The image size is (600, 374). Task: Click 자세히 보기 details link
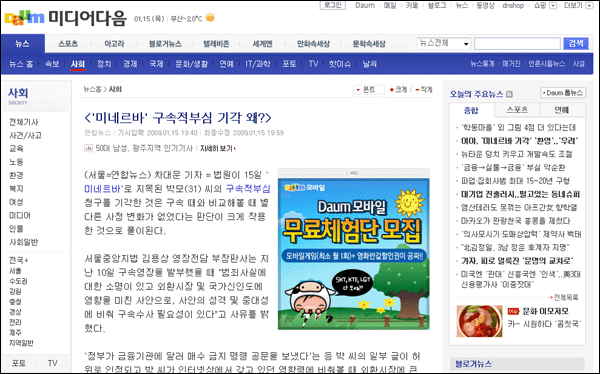217,149
